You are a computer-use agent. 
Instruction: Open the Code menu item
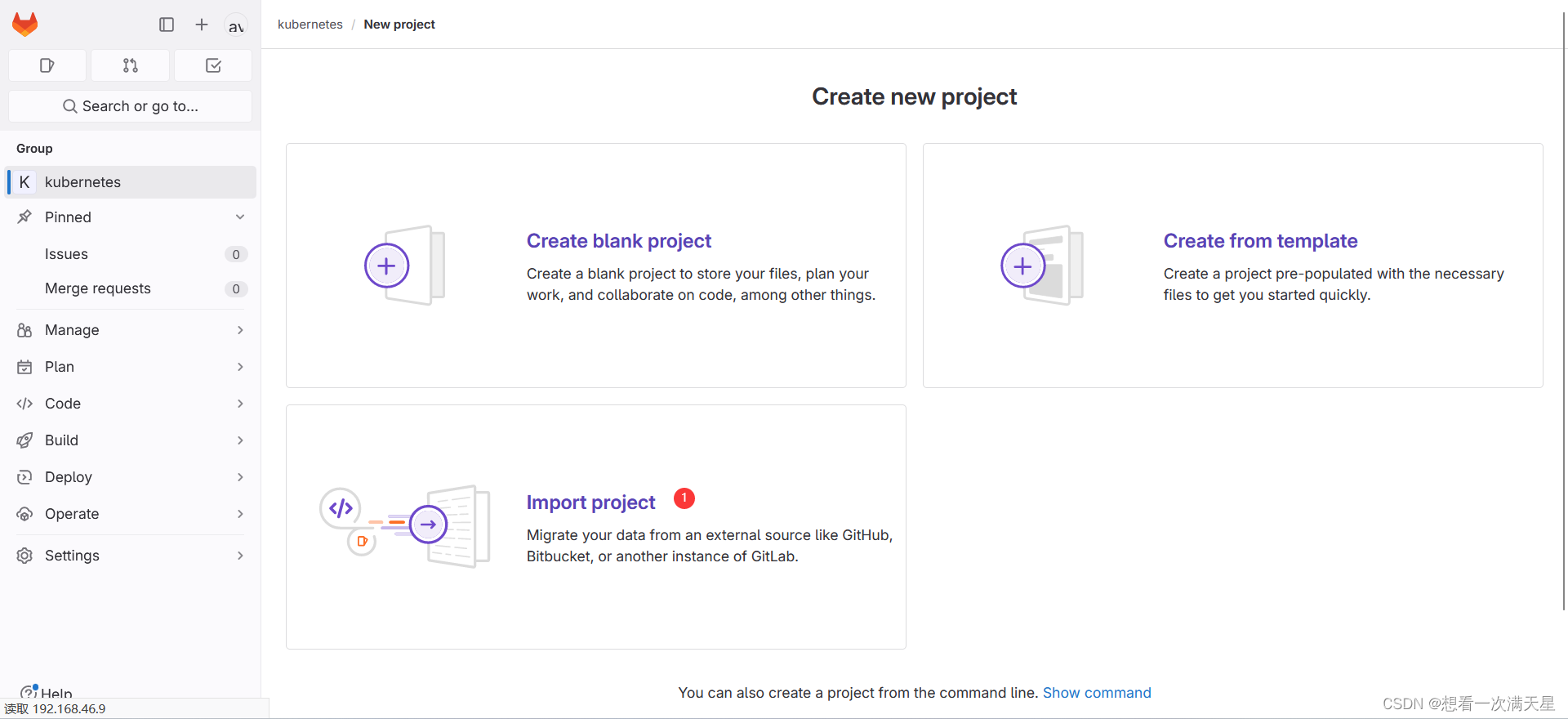coord(131,404)
